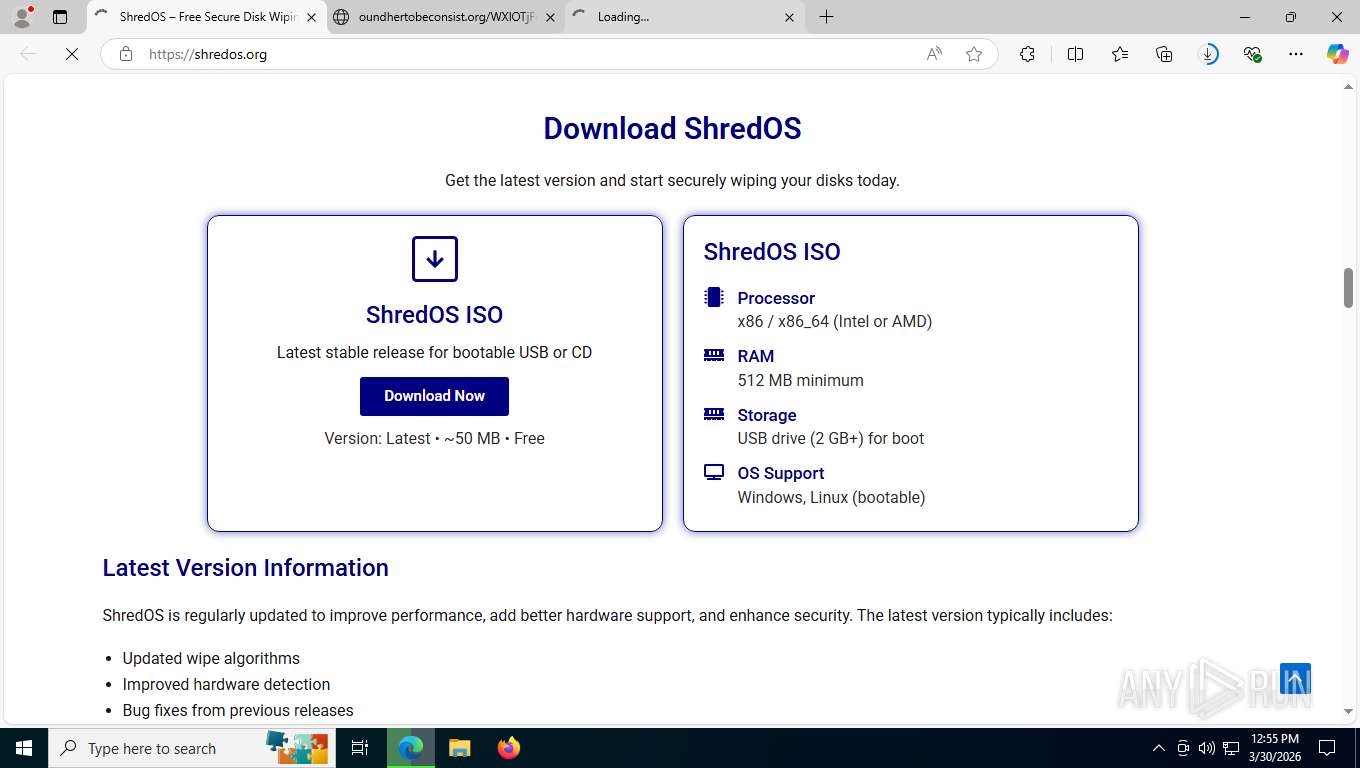Viewport: 1360px width, 768px height.
Task: Open Microsoft Edge taskbar icon
Action: [x=410, y=748]
